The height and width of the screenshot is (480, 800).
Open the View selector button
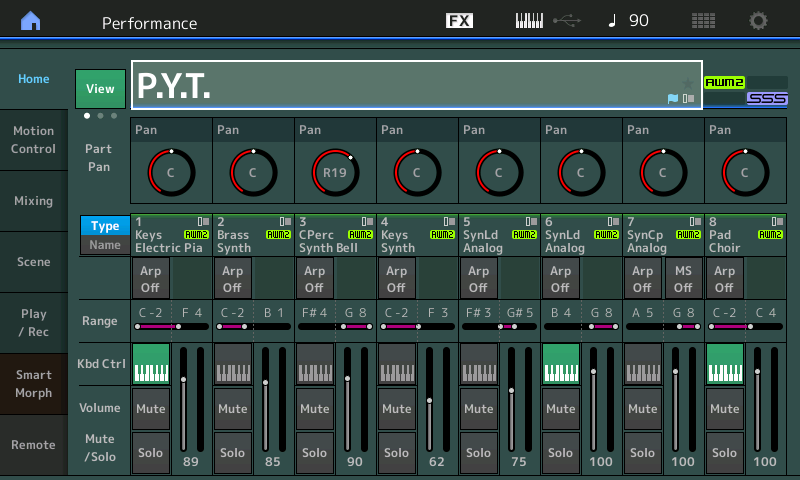coord(100,88)
